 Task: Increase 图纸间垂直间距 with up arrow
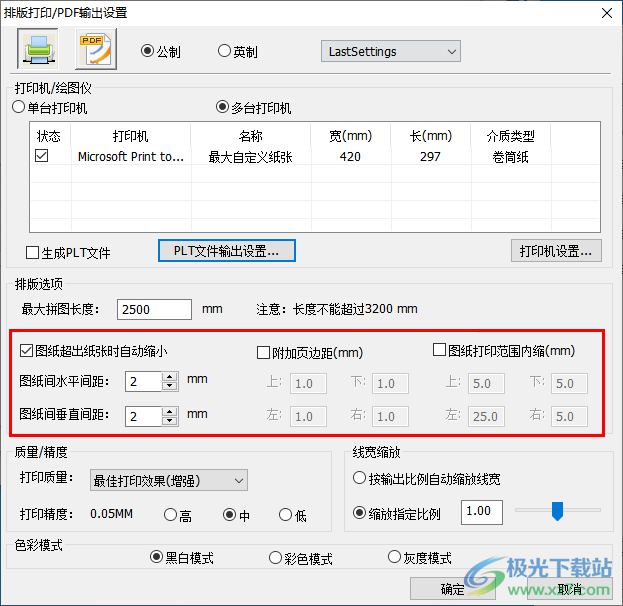tap(170, 411)
